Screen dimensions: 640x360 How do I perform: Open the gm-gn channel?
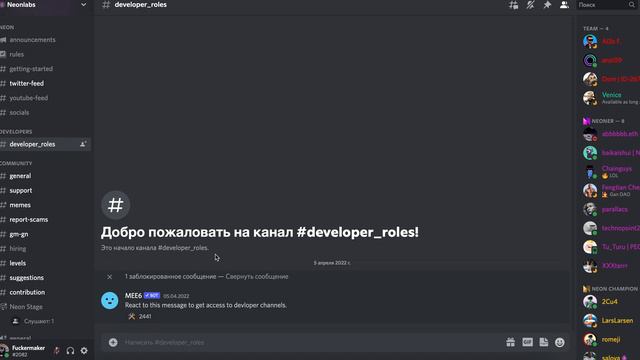[x=19, y=234]
